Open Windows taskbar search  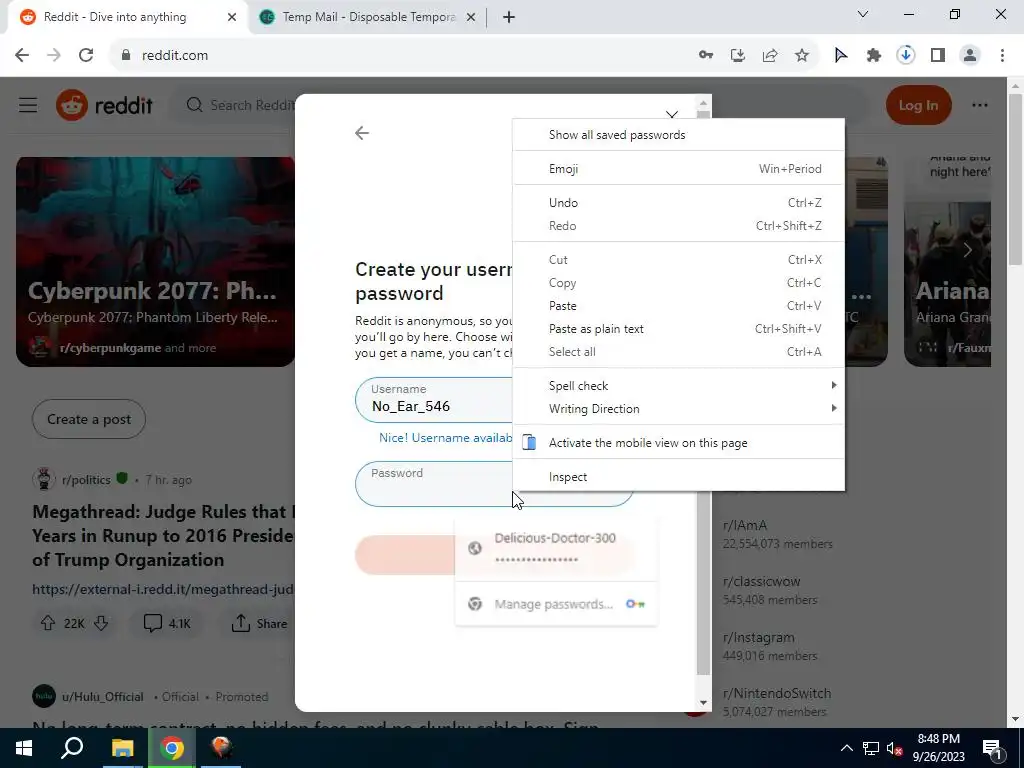coord(72,748)
